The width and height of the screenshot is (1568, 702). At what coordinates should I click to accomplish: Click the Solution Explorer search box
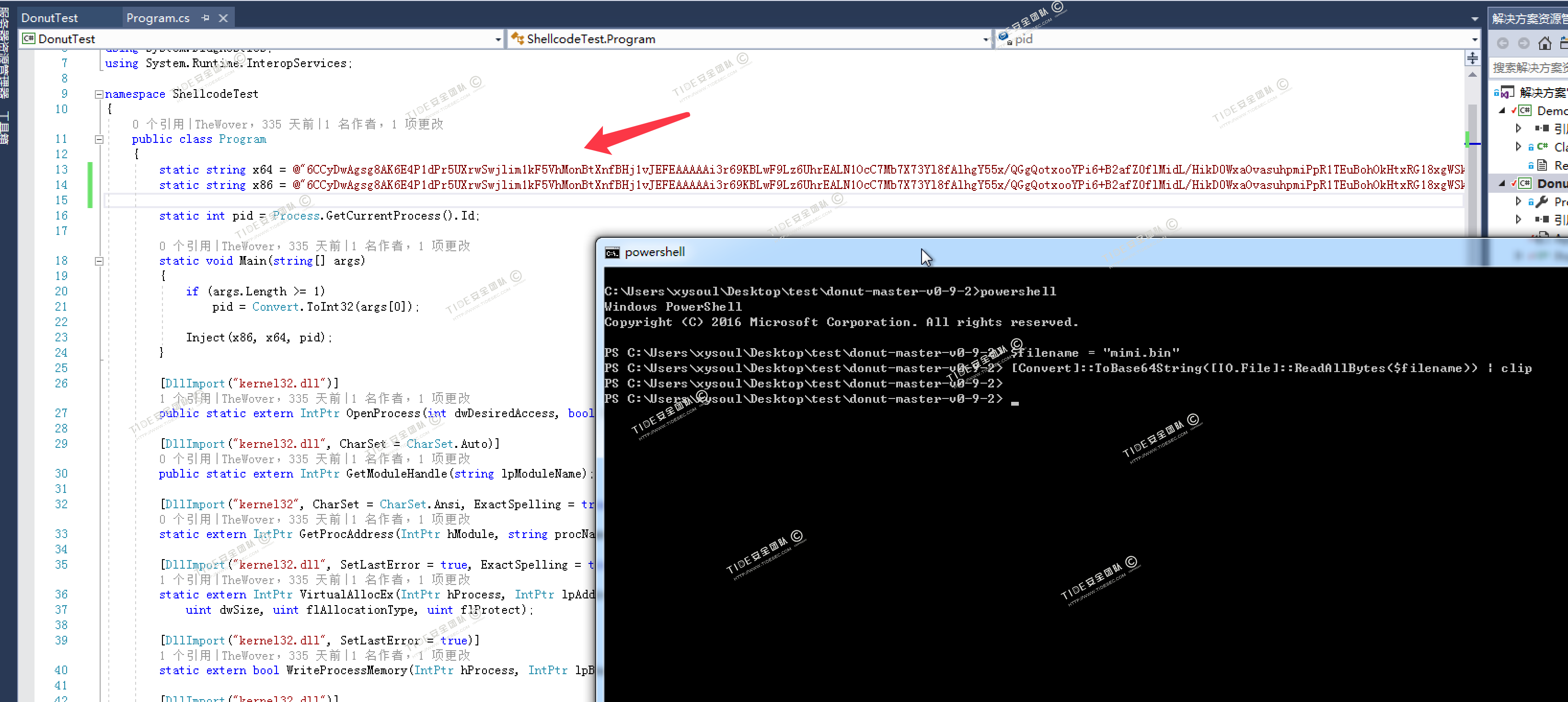[1528, 68]
